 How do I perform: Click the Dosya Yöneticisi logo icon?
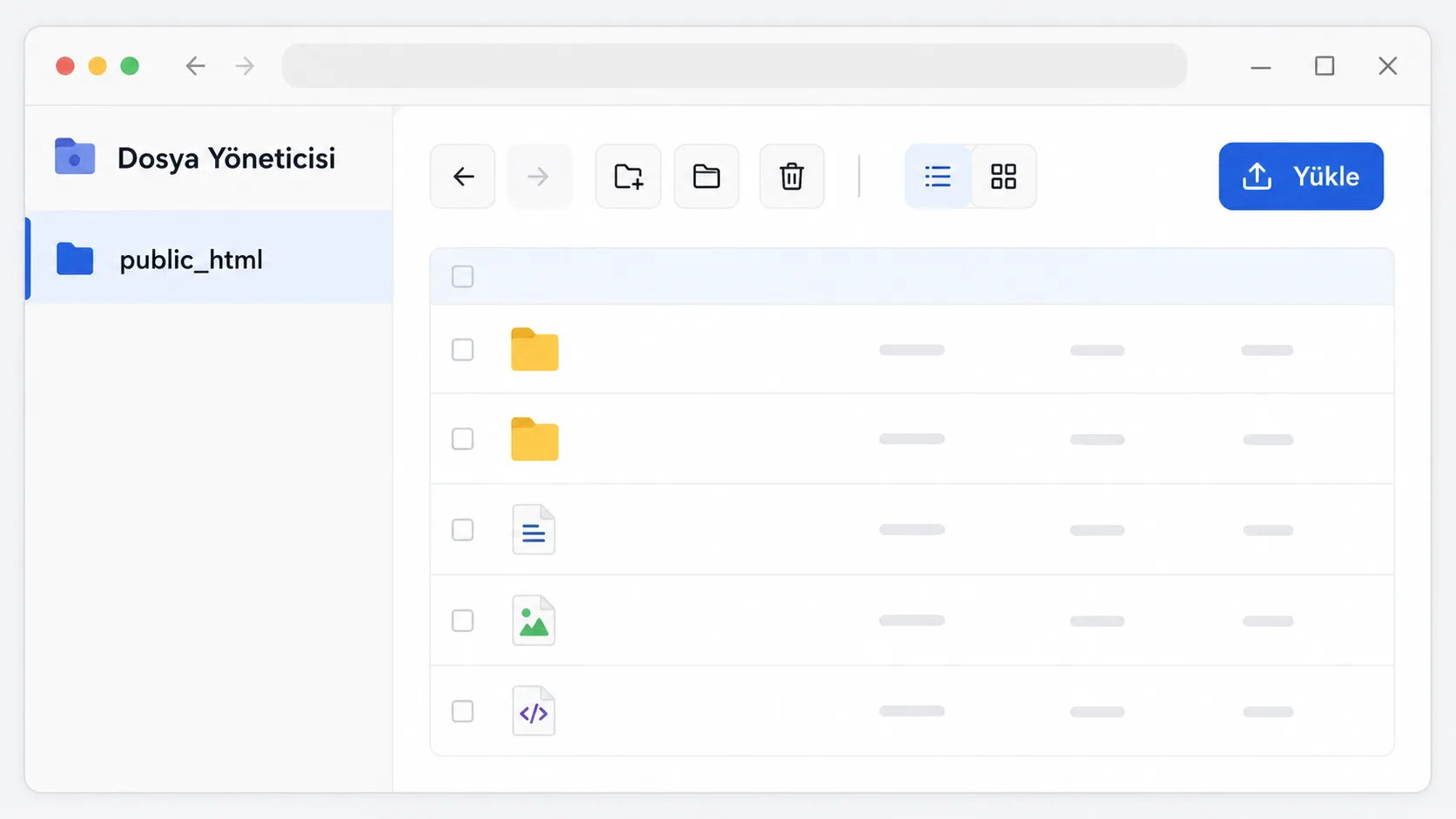[75, 157]
